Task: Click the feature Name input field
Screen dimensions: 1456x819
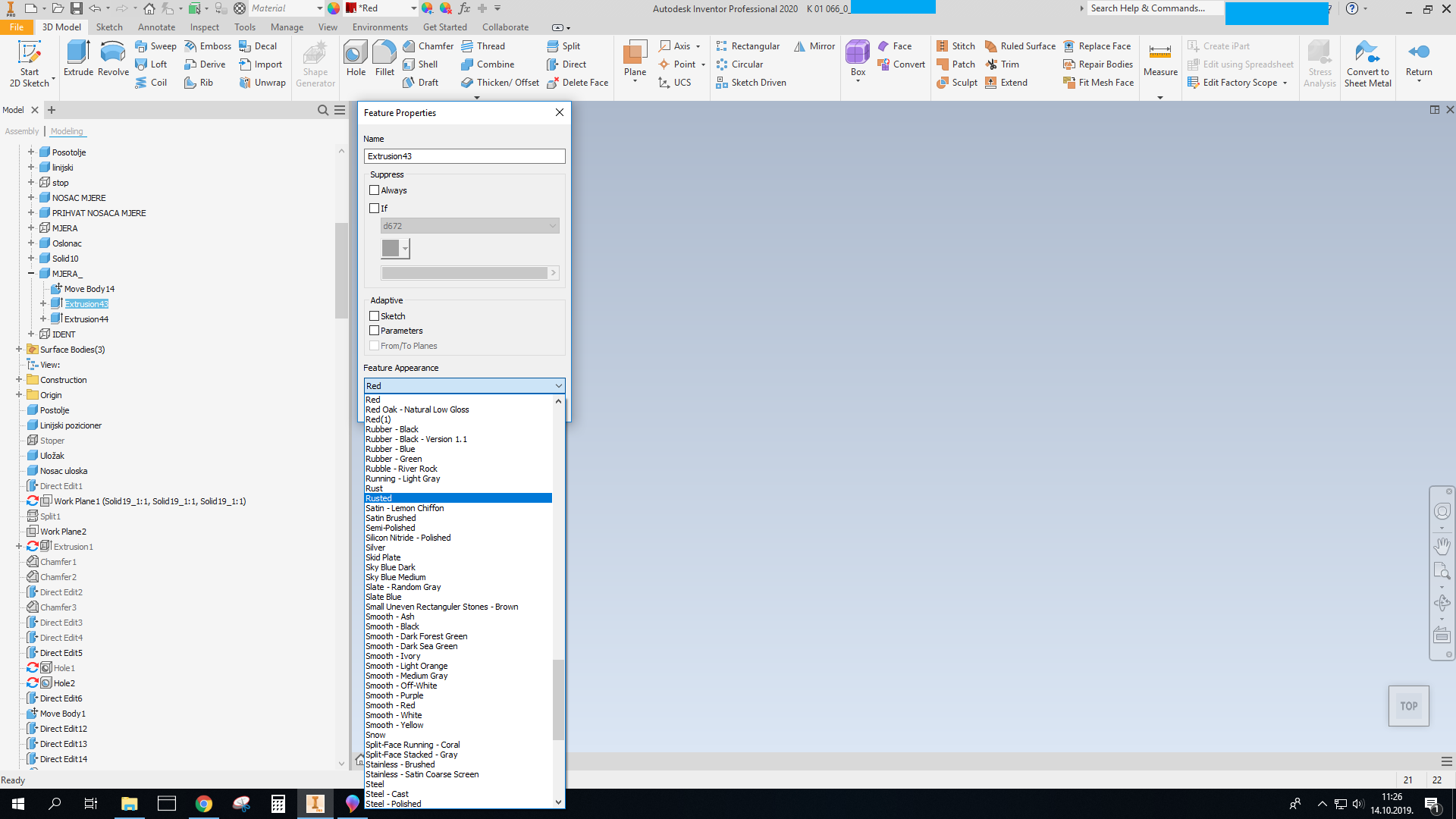Action: coord(464,156)
